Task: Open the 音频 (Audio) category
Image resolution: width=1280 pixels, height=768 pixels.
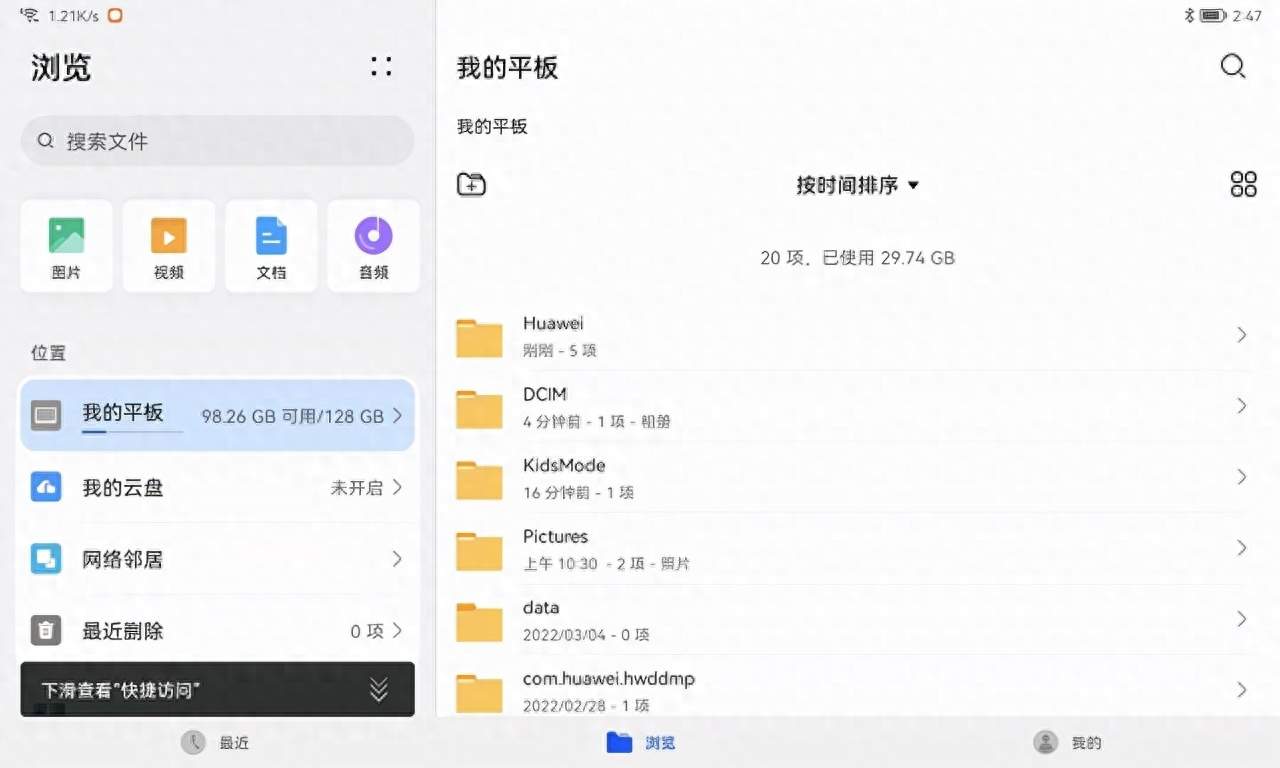Action: pyautogui.click(x=373, y=246)
